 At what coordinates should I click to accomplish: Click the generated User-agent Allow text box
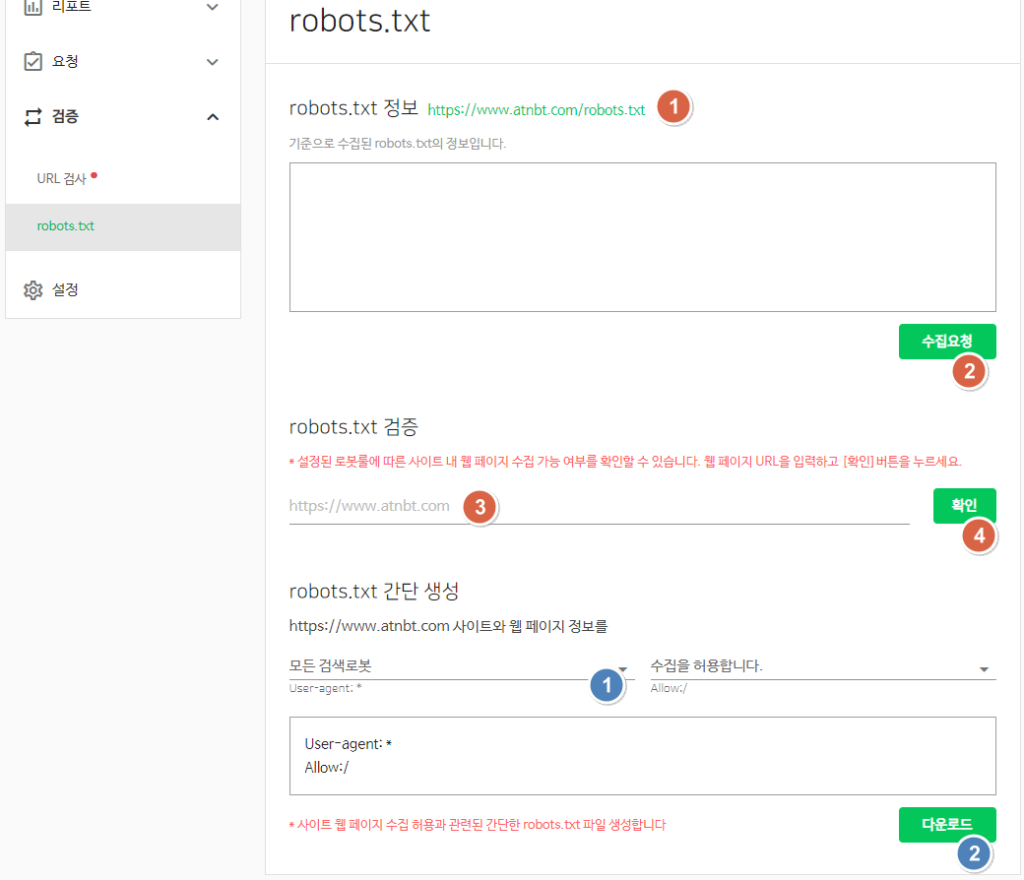pyautogui.click(x=643, y=756)
